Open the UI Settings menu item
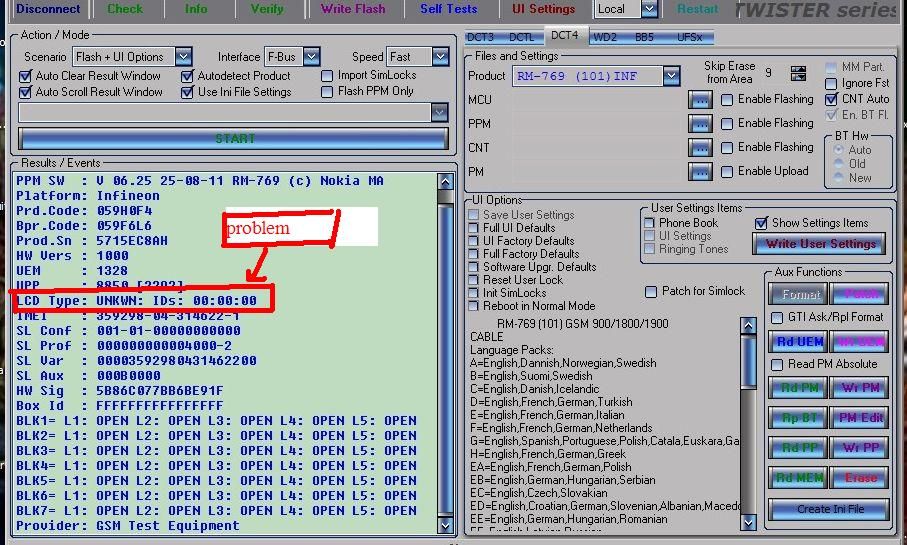Viewport: 907px width, 545px height. 543,9
